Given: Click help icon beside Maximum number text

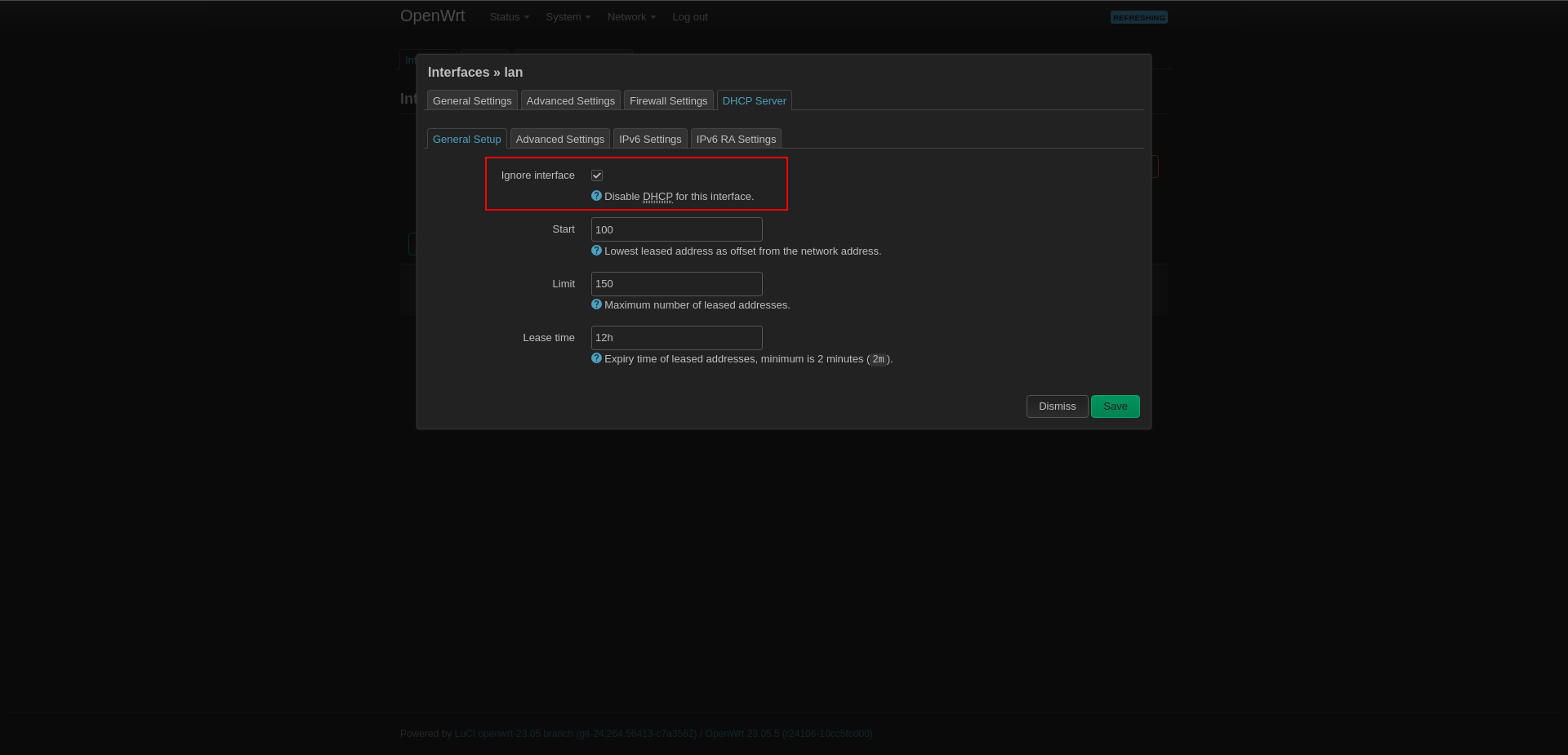Looking at the screenshot, I should (596, 304).
